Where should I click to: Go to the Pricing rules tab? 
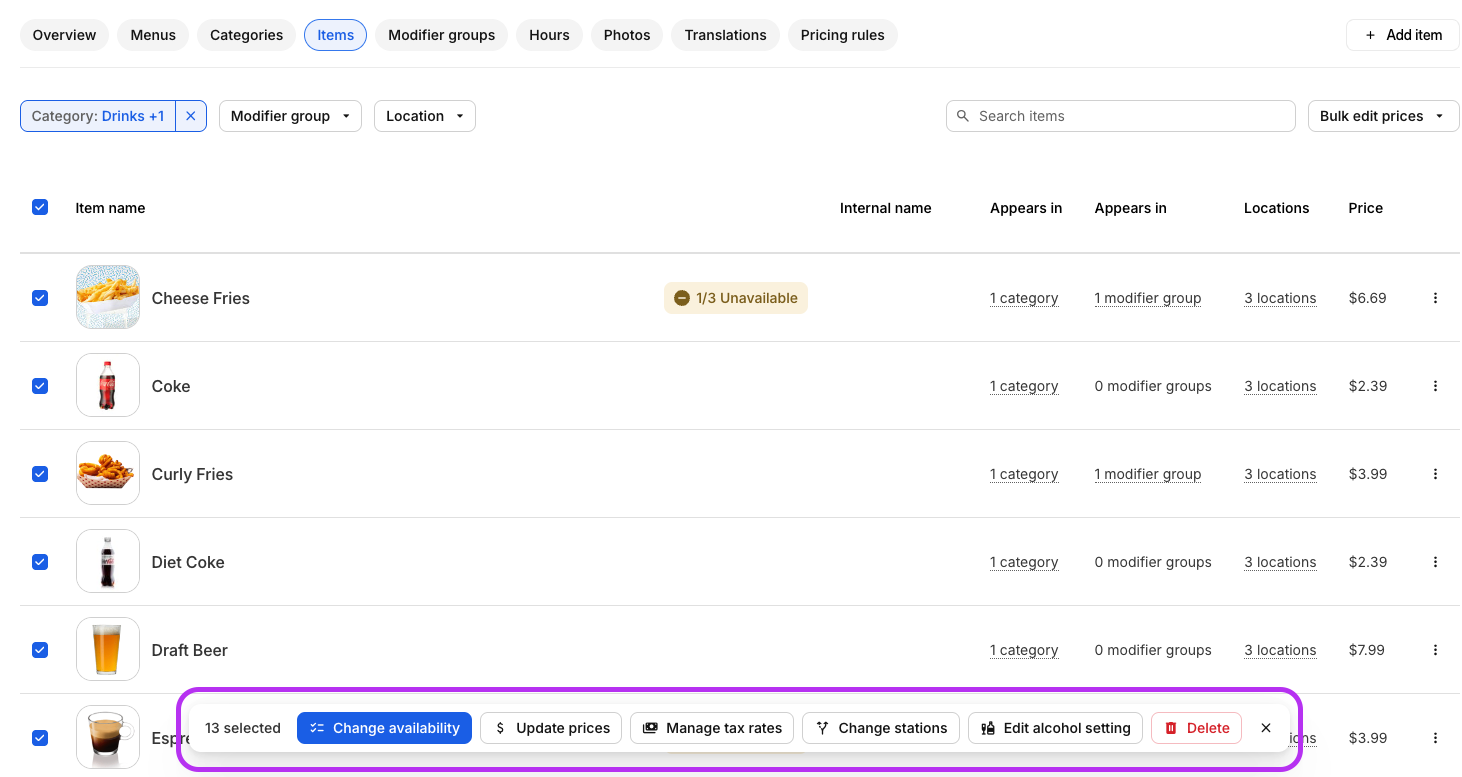(x=842, y=35)
